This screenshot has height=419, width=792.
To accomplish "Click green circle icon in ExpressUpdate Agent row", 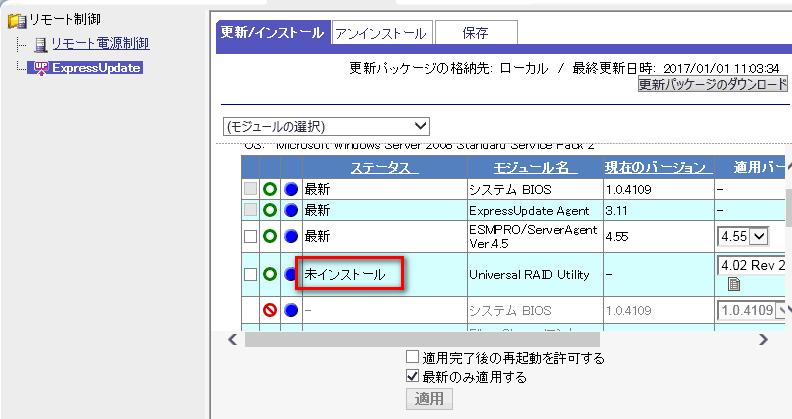I will click(269, 210).
